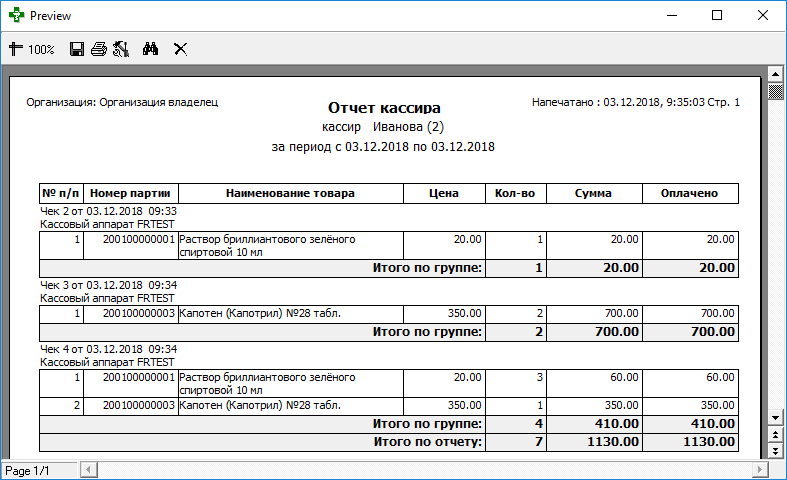Click the Чек 3 от 03.12.2018 09:34 line
This screenshot has height=480, width=787.
pyautogui.click(x=108, y=285)
